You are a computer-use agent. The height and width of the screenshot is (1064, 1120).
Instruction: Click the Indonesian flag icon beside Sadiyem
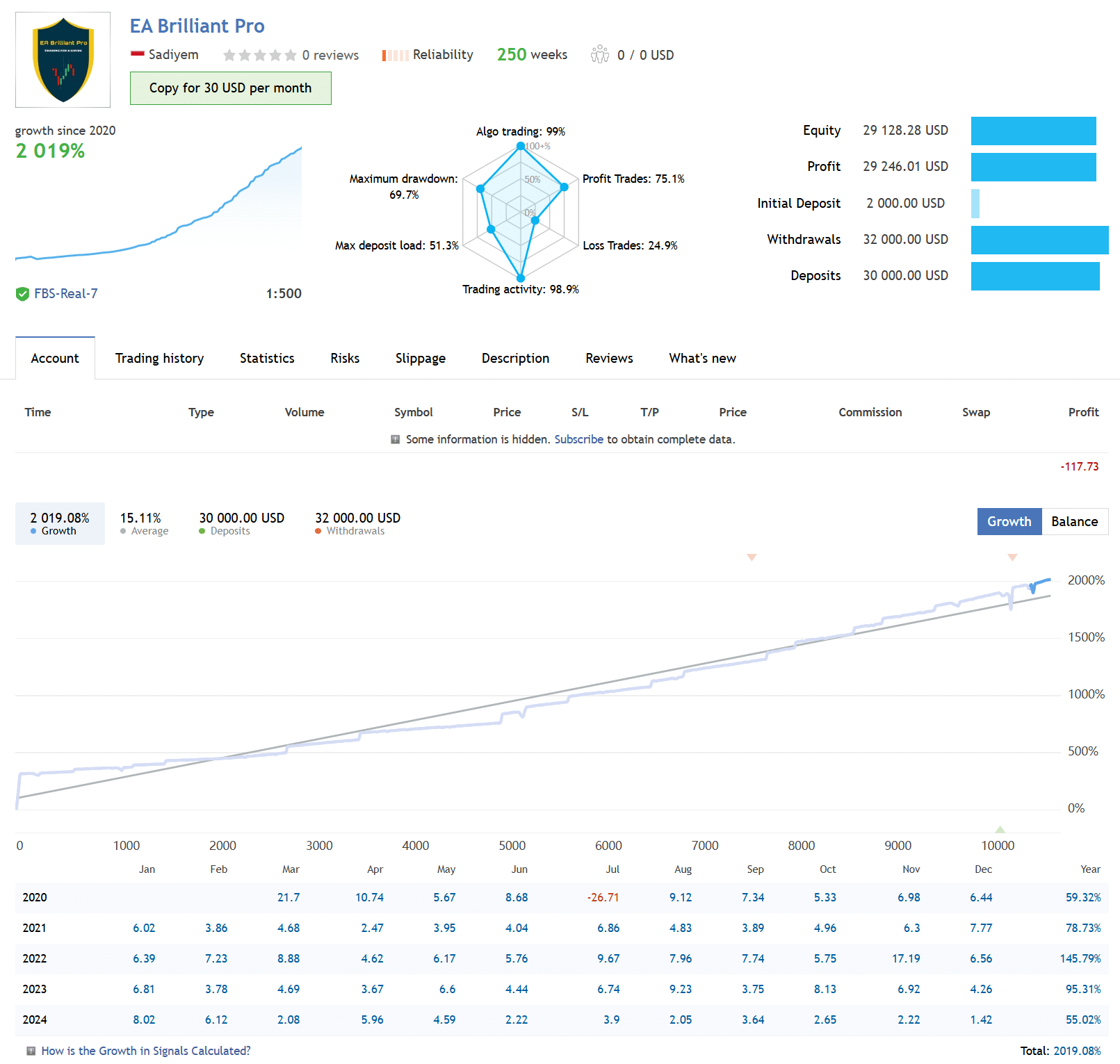point(137,54)
